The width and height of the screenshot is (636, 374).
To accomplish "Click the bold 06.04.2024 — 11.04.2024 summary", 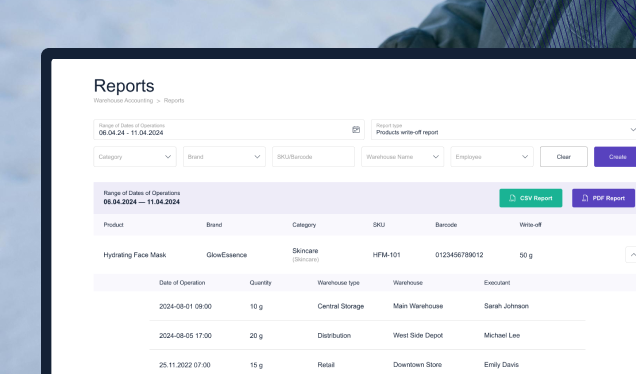I will (142, 202).
